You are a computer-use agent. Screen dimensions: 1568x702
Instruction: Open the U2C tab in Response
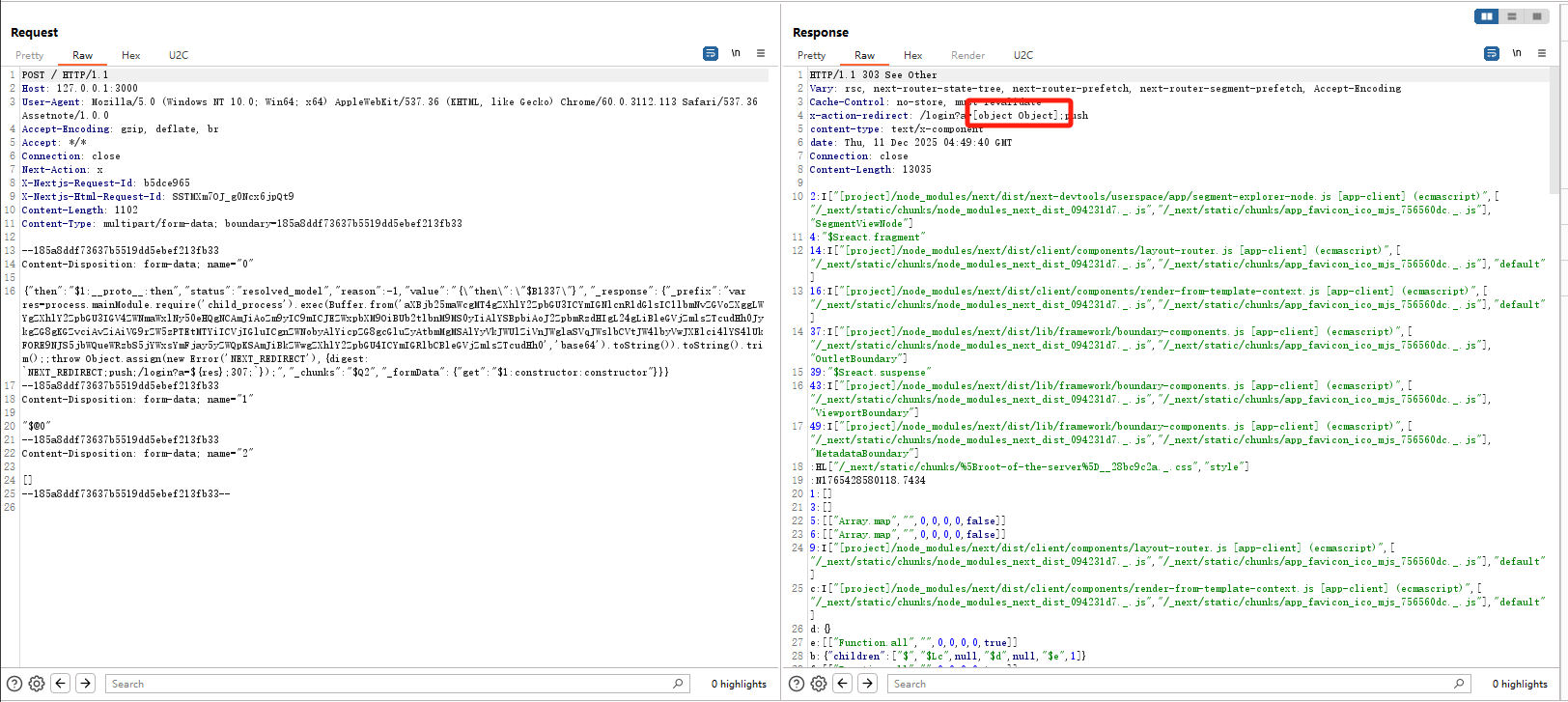(x=1023, y=55)
